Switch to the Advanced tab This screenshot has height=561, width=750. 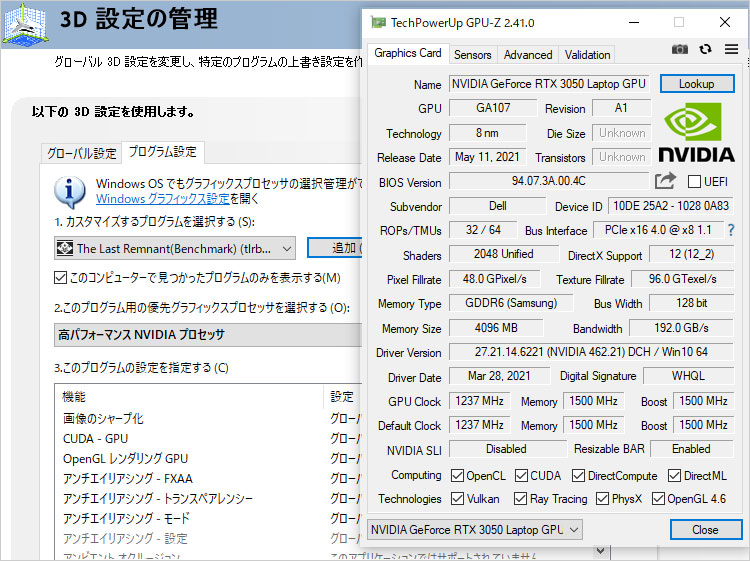528,55
